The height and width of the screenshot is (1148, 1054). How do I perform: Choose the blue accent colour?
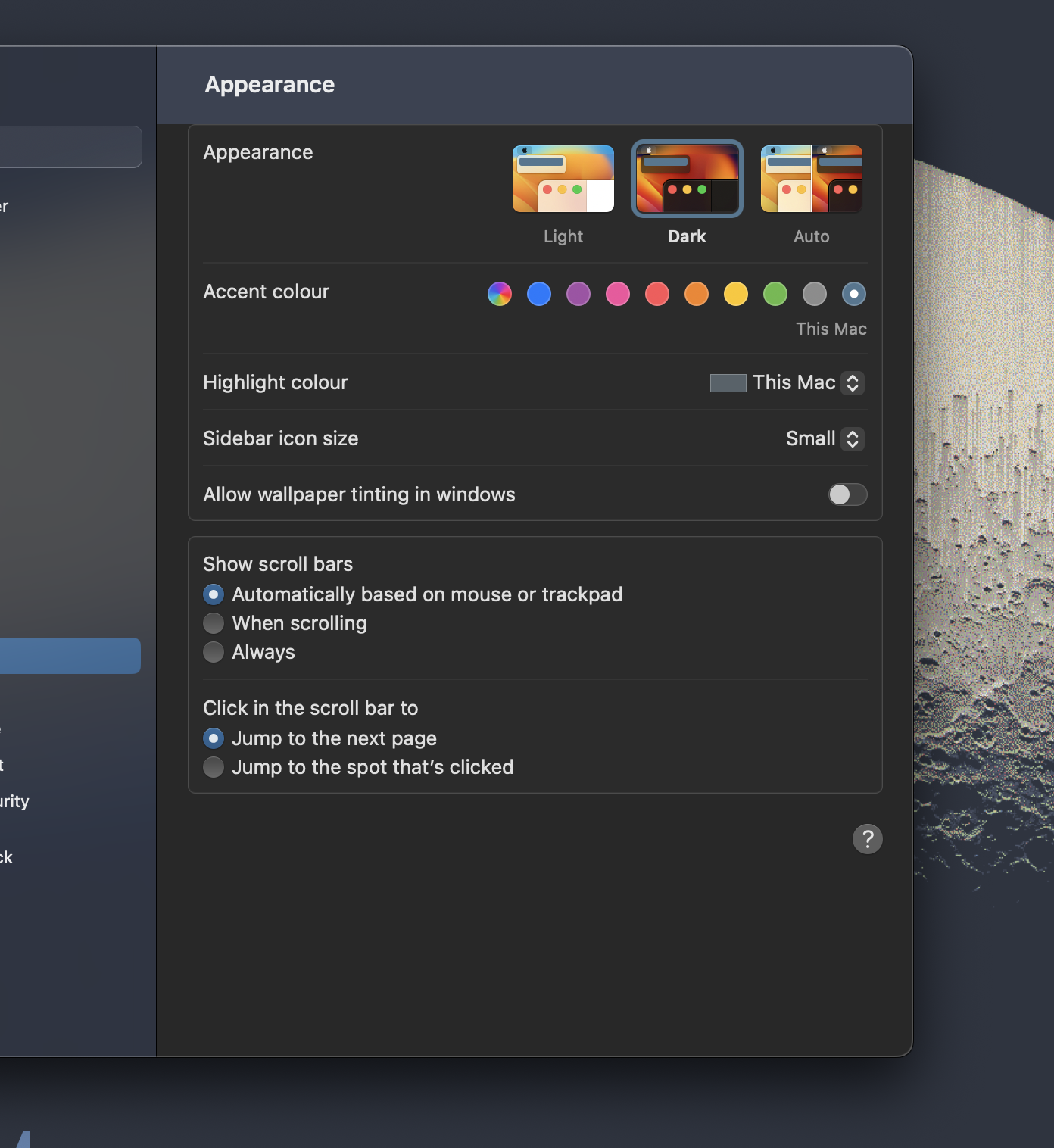539,294
